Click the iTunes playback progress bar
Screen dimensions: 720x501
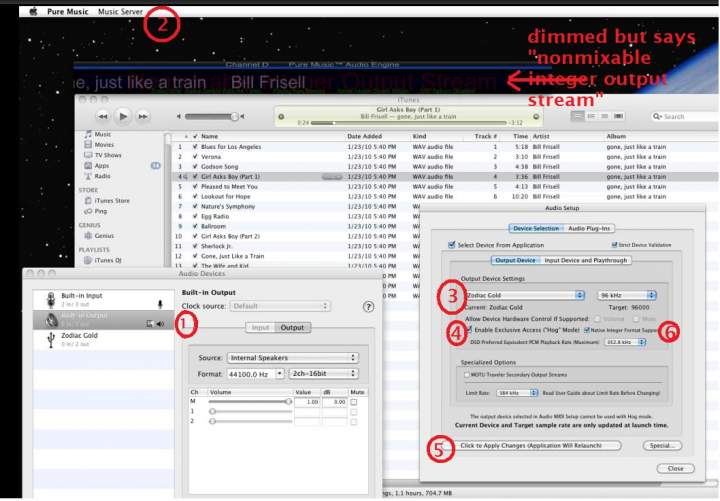[409, 123]
